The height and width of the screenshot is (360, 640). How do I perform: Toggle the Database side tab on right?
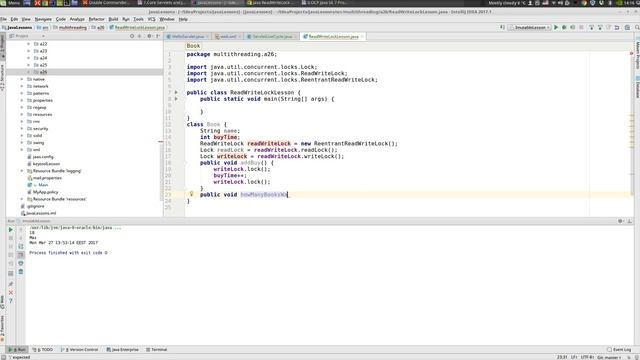pyautogui.click(x=637, y=87)
